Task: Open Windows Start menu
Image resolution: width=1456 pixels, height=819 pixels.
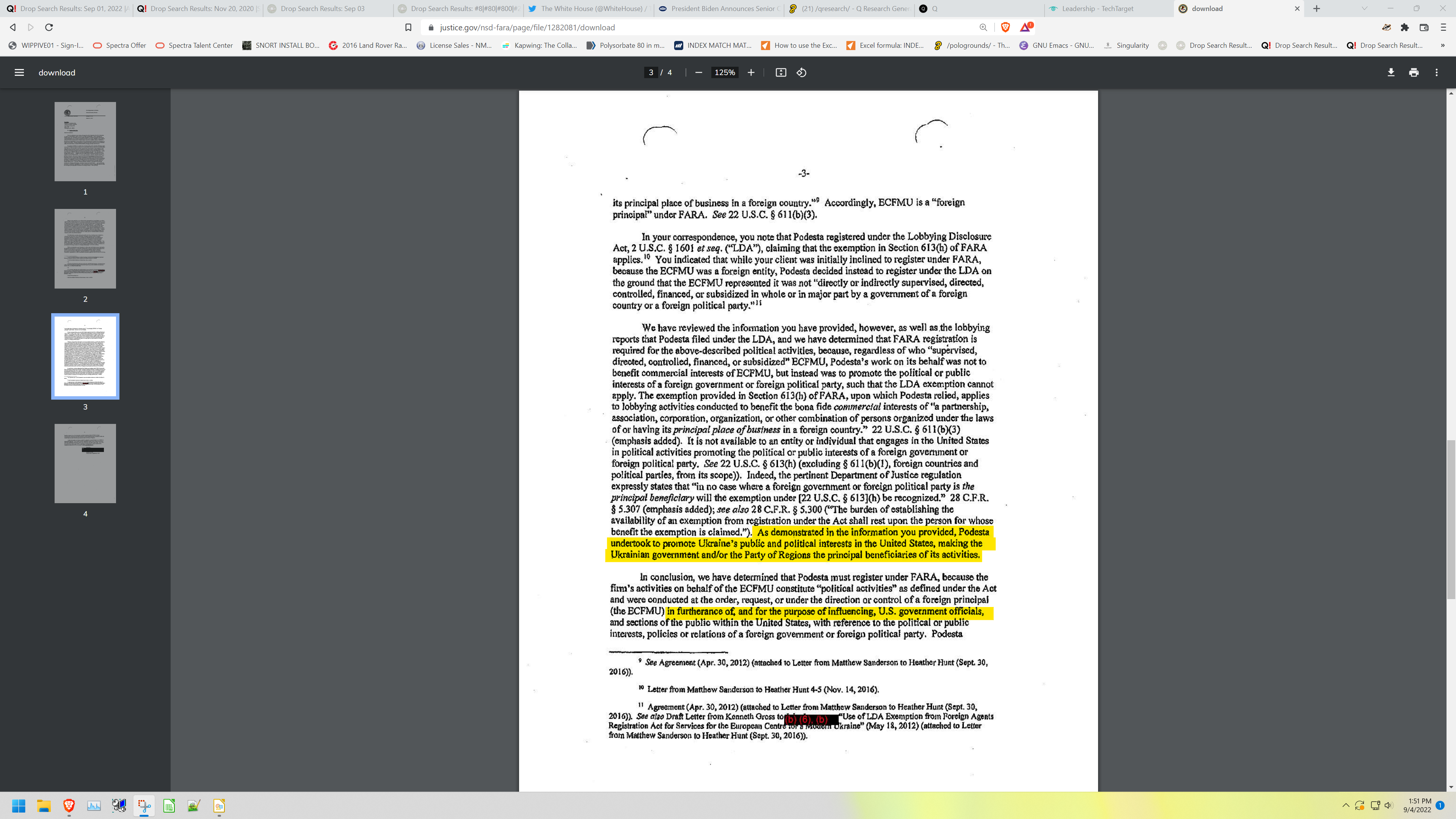Action: pos(19,805)
